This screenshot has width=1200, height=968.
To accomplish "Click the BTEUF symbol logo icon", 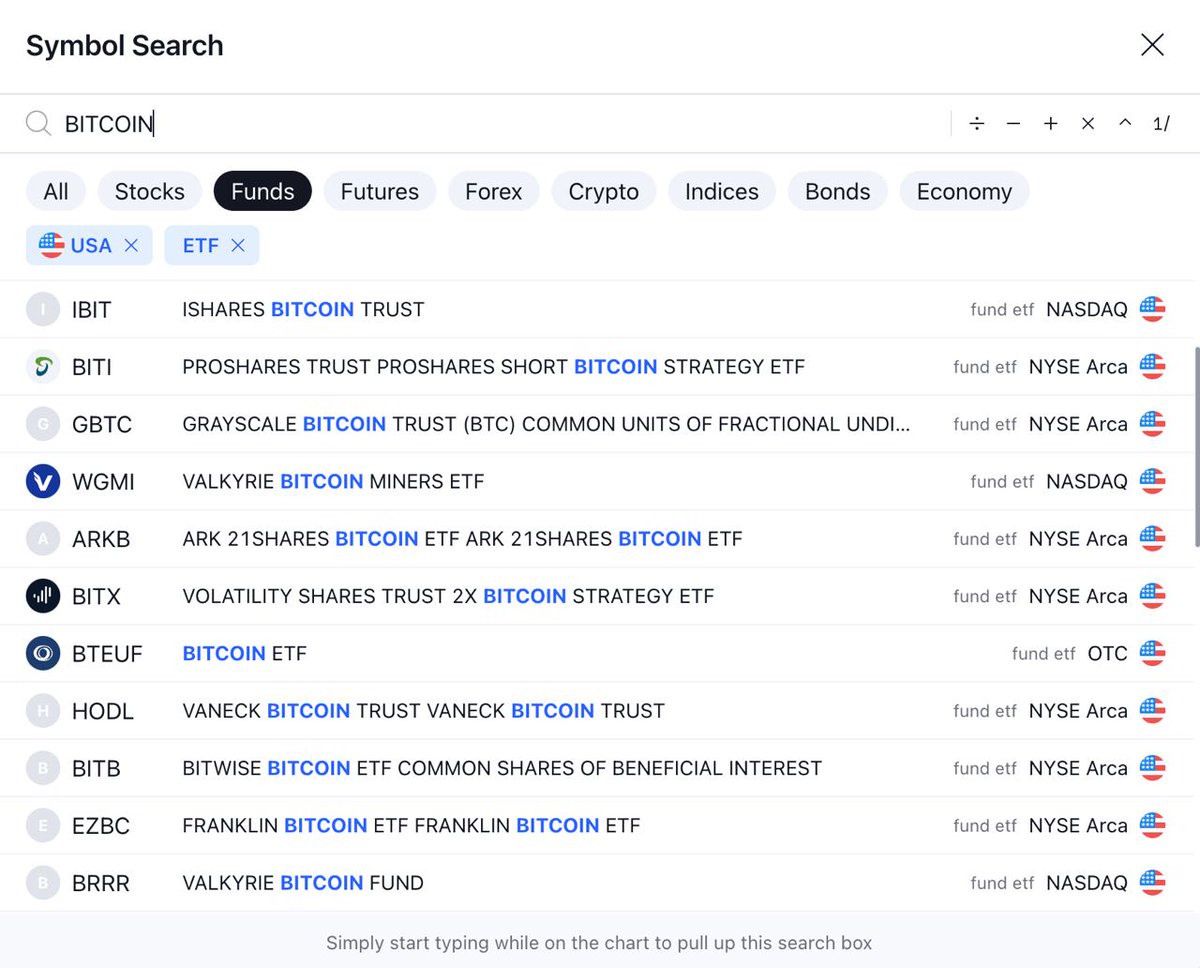I will click(x=43, y=654).
